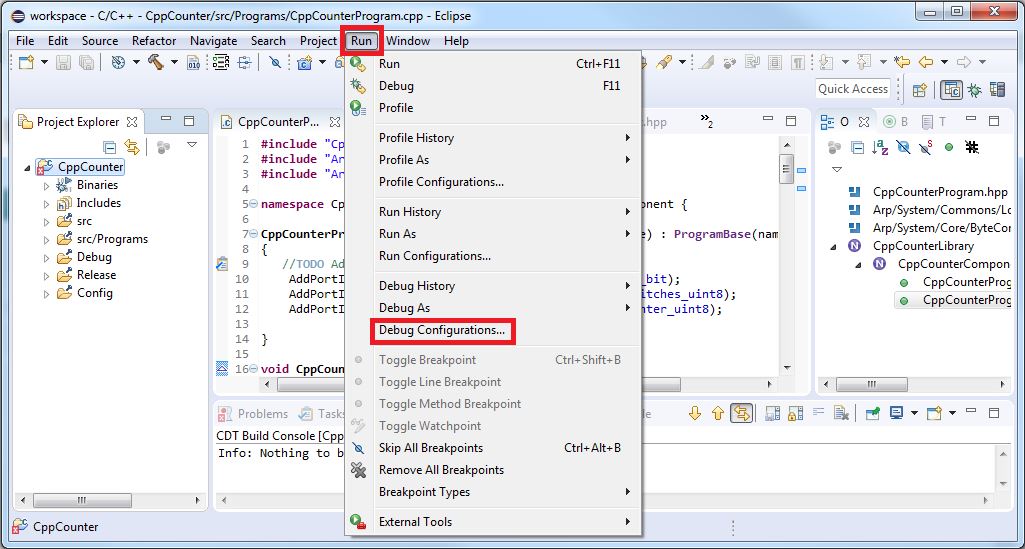Click the binary 010 toolbar icon
Screen dimensions: 1025x549
193,62
